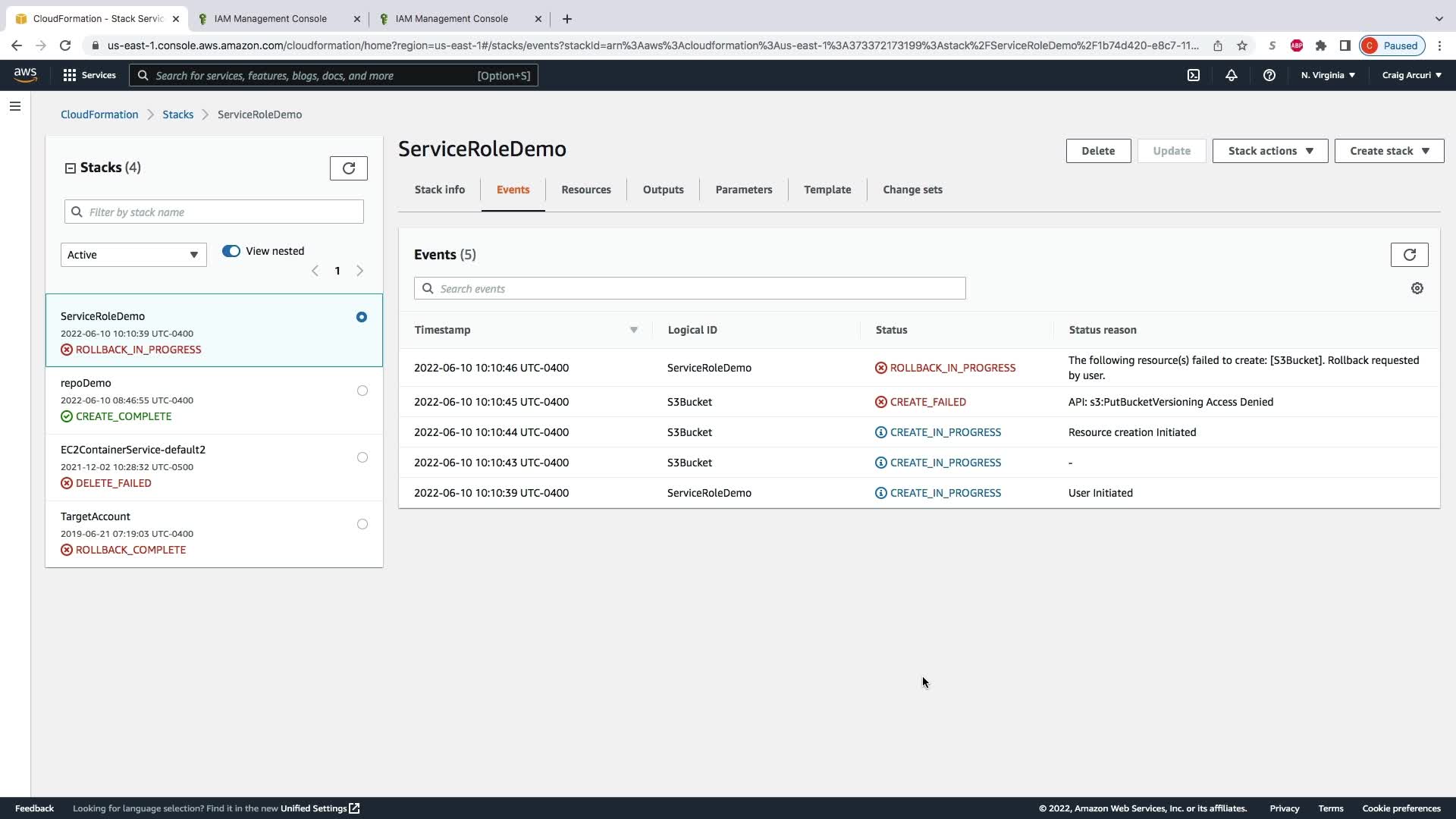The height and width of the screenshot is (819, 1456).
Task: Select the TargetAccount stack radio button
Action: [362, 524]
